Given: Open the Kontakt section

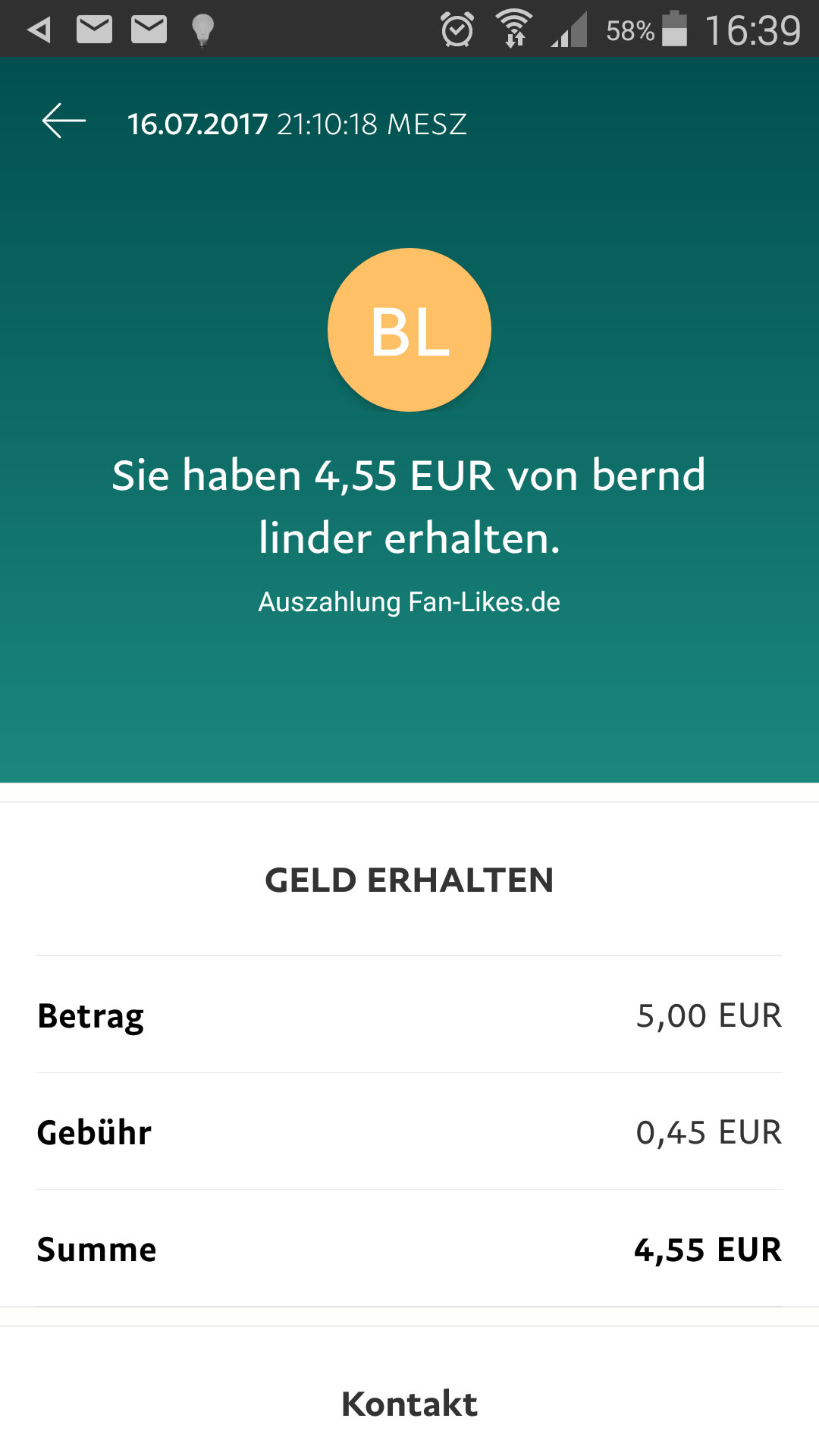Looking at the screenshot, I should click(409, 1404).
